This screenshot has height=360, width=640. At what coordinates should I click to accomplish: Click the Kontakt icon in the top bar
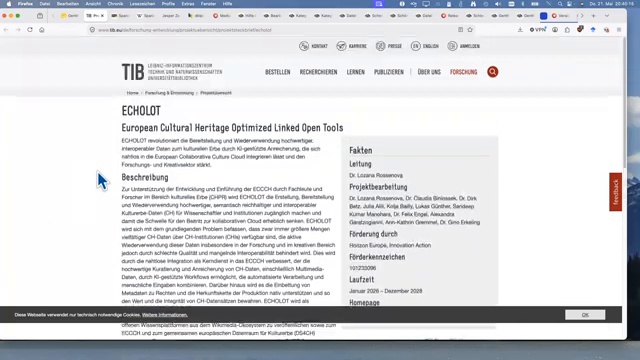click(304, 46)
